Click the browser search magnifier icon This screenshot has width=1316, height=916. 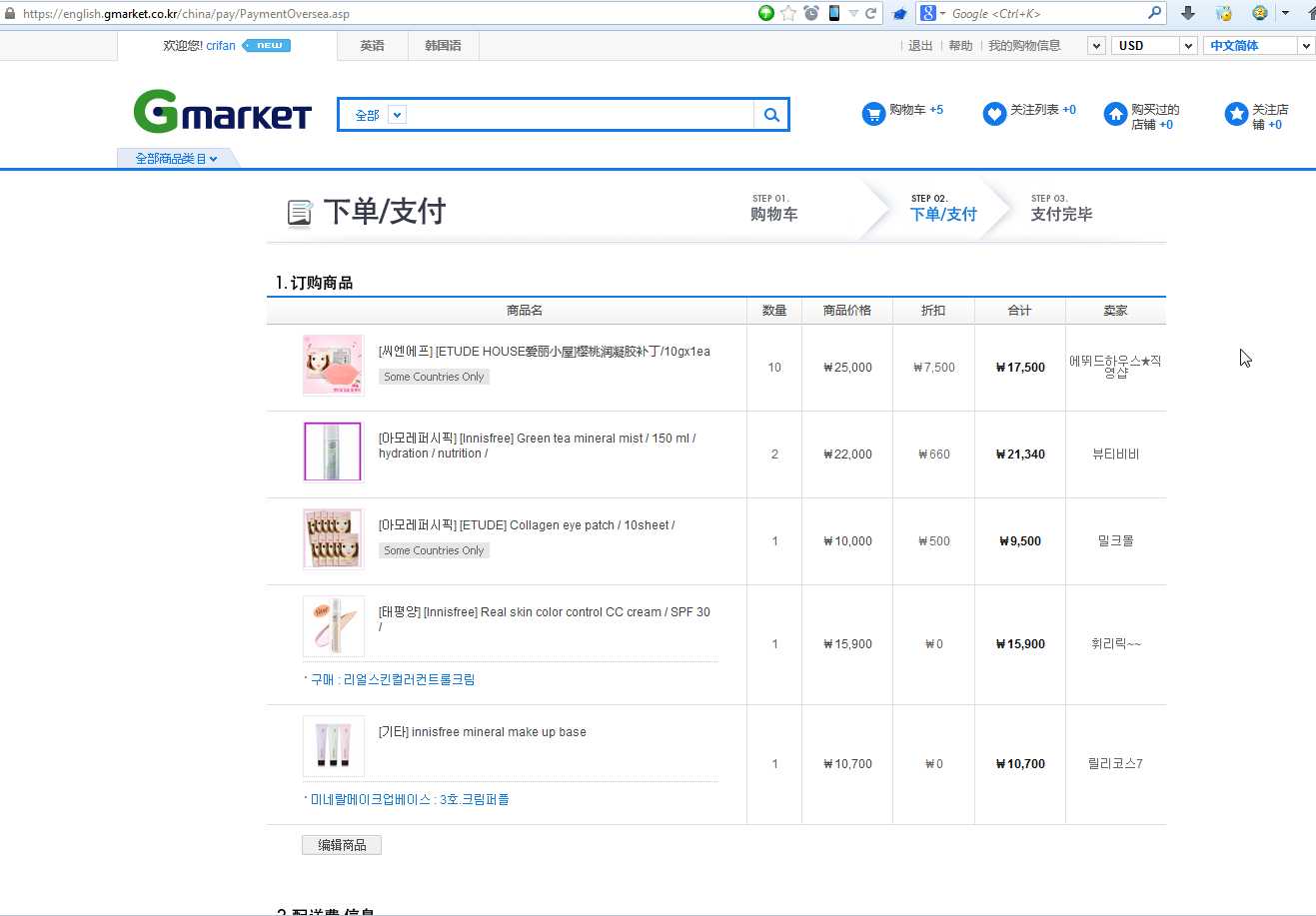(x=1155, y=13)
